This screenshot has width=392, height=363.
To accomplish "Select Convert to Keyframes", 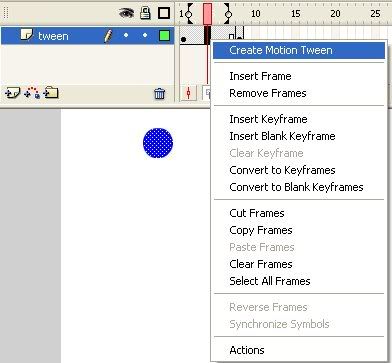I will click(x=282, y=170).
